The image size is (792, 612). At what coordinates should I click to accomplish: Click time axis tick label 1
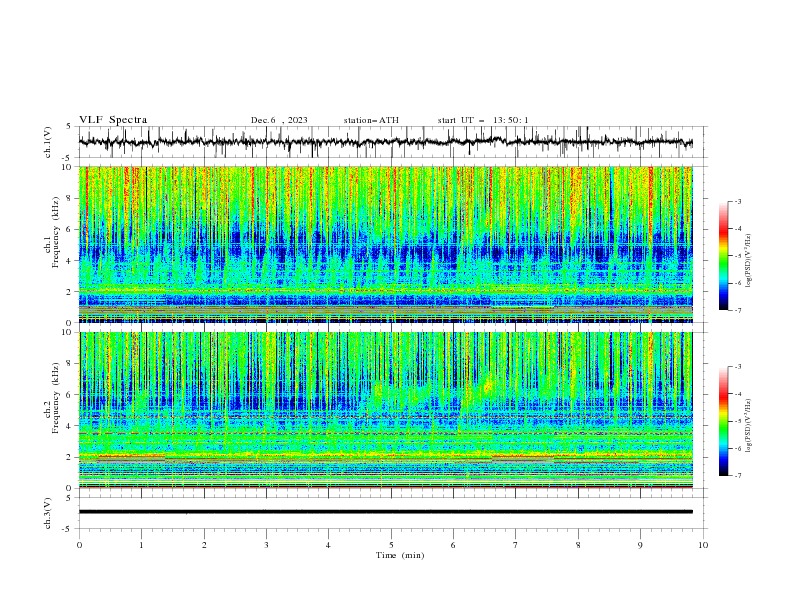[141, 545]
